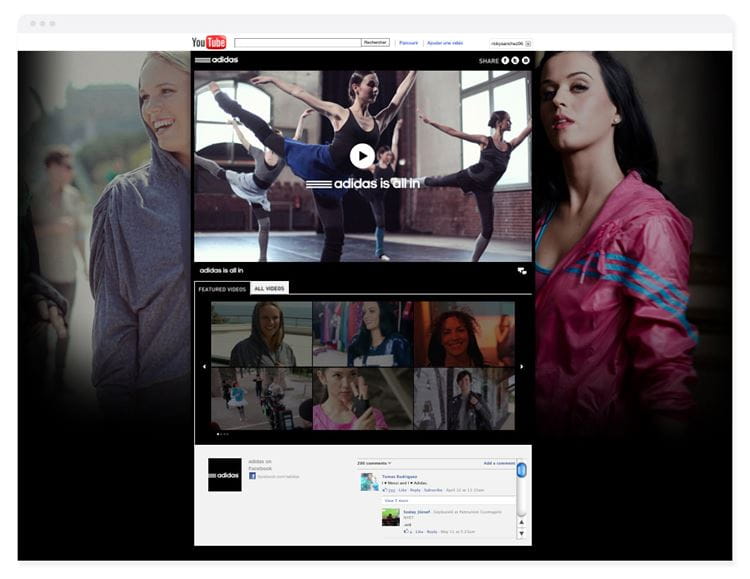The image size is (750, 579).
Task: Click the adidas logo in the channel header
Action: pos(216,60)
